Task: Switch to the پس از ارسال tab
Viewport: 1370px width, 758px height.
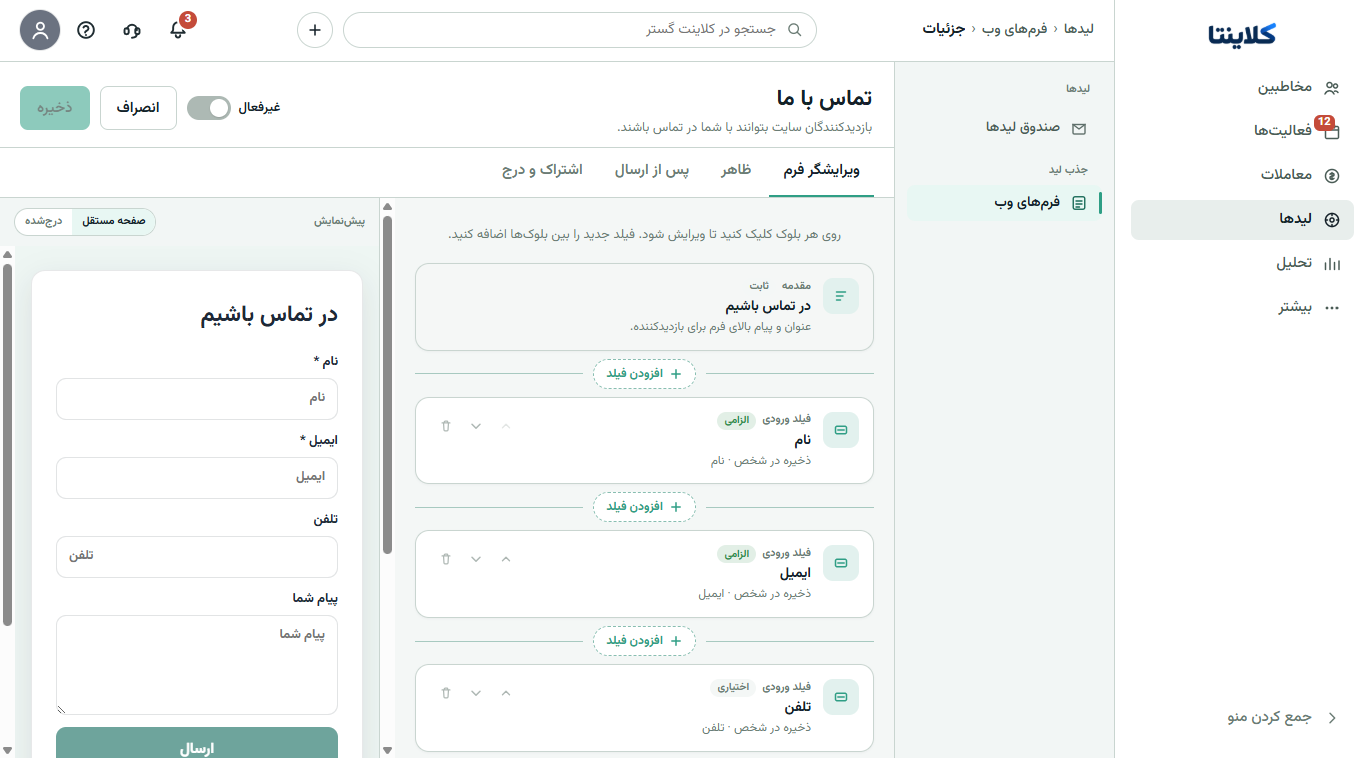Action: (x=652, y=171)
